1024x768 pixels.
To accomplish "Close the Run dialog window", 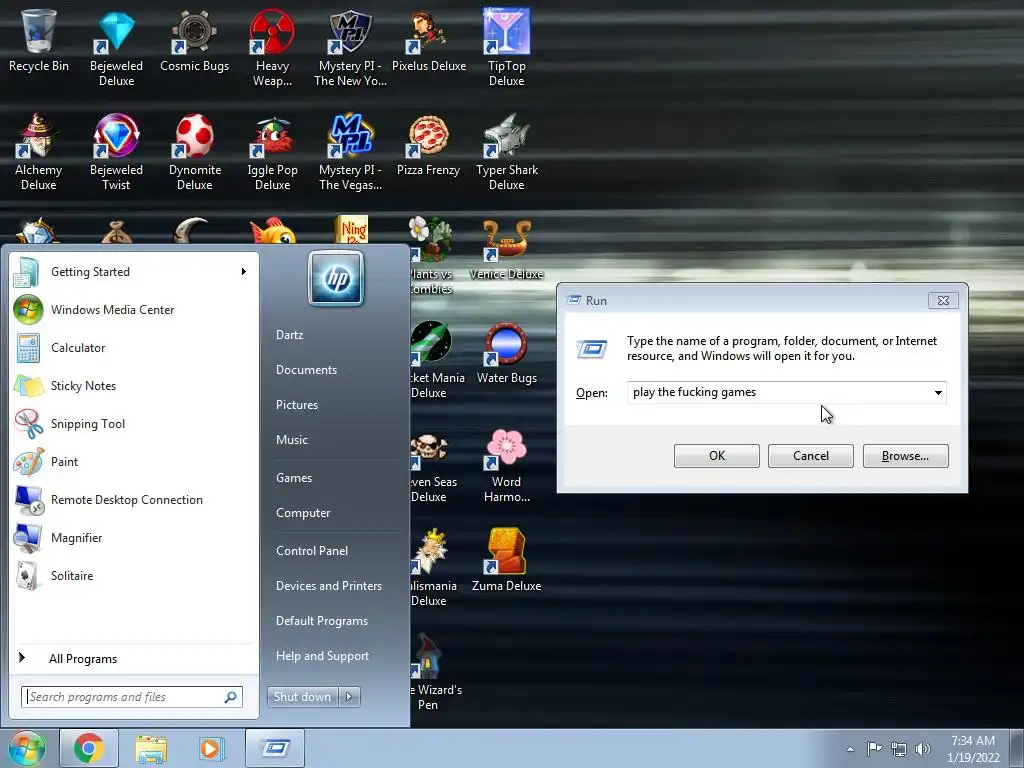I will [x=943, y=300].
